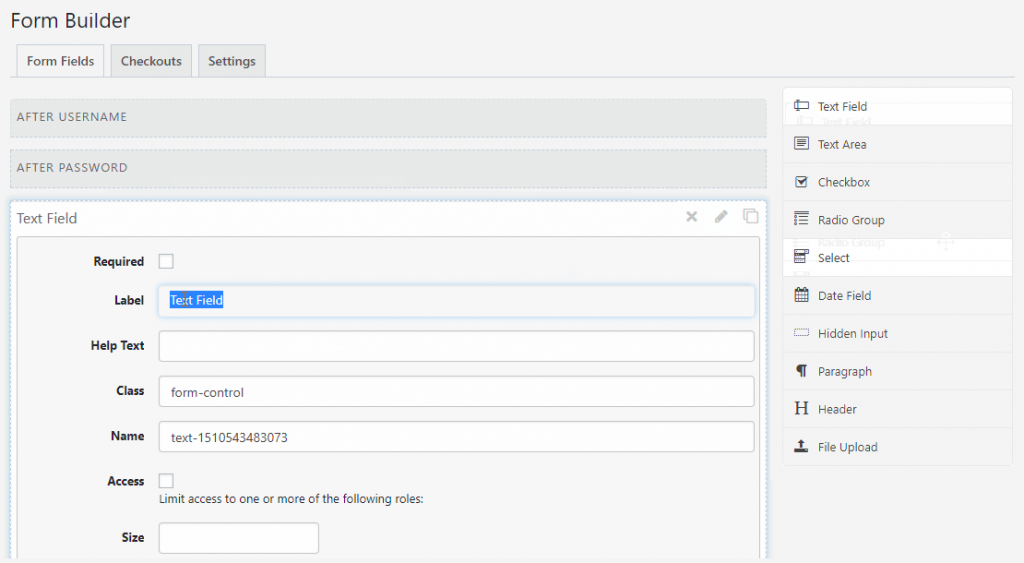This screenshot has width=1024, height=563.
Task: Add a Paragraph label item
Action: (x=844, y=372)
